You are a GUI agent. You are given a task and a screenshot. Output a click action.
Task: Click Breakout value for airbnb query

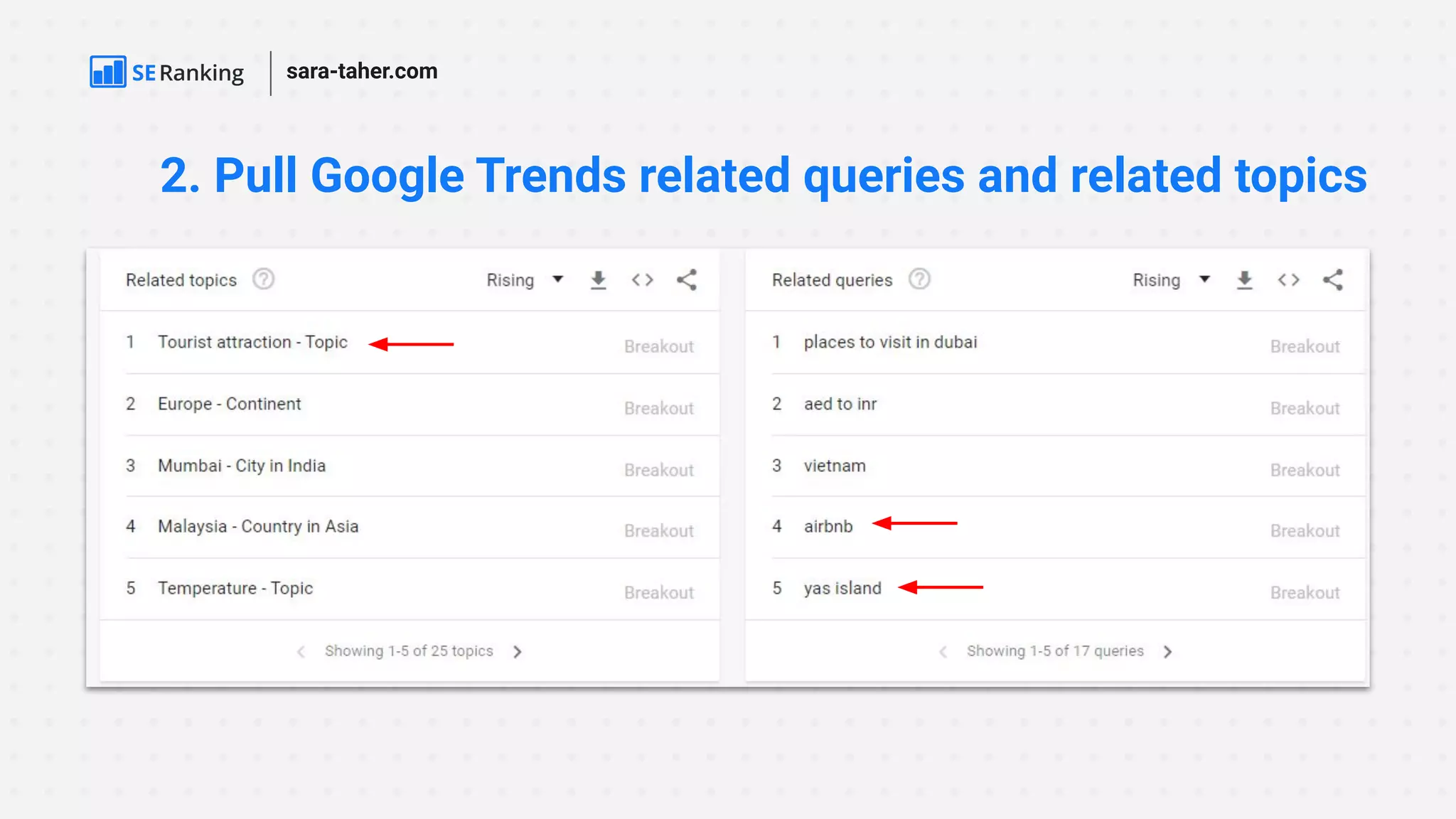pyautogui.click(x=1305, y=531)
